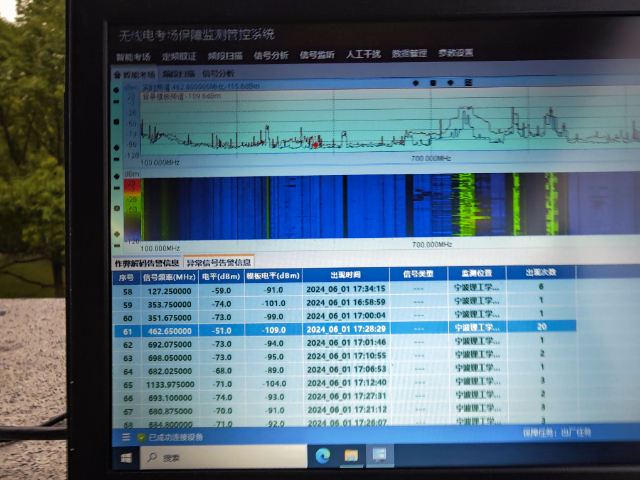This screenshot has height=480, width=640.
Task: Select the monitoring app icon in taskbar
Action: (380, 456)
